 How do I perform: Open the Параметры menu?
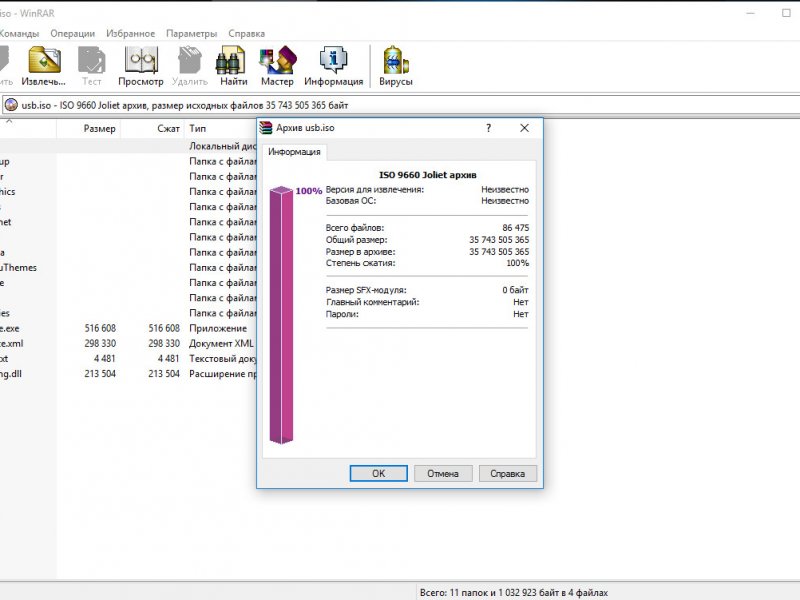[x=191, y=34]
